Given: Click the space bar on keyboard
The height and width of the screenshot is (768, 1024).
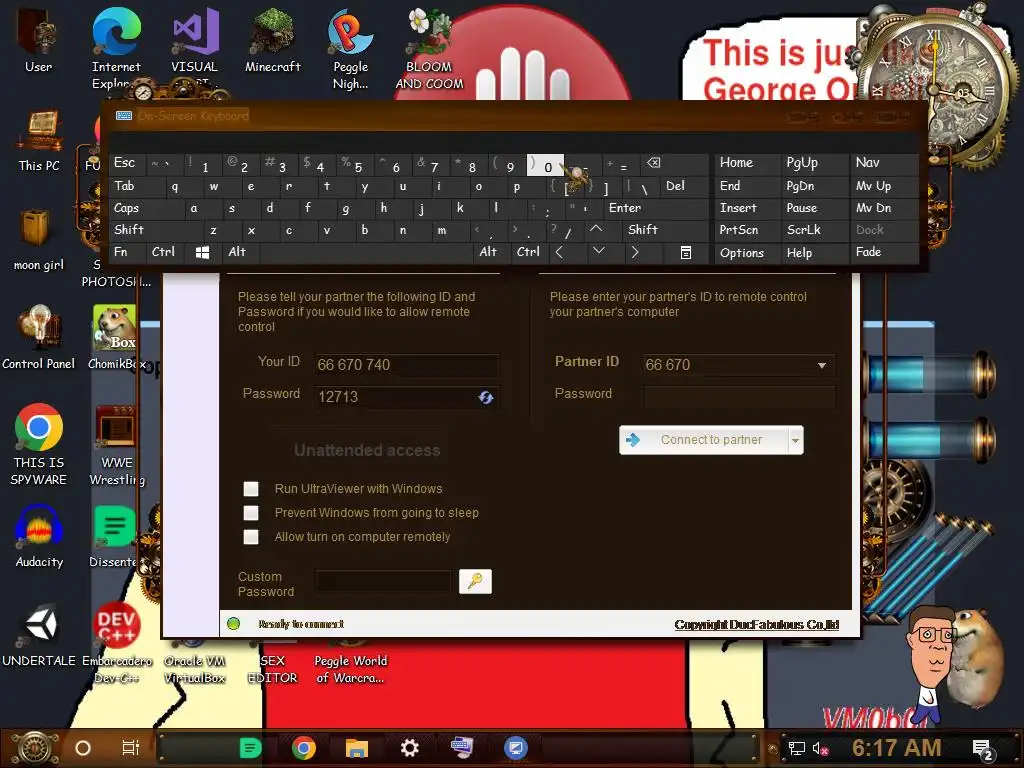Looking at the screenshot, I should coord(367,252).
